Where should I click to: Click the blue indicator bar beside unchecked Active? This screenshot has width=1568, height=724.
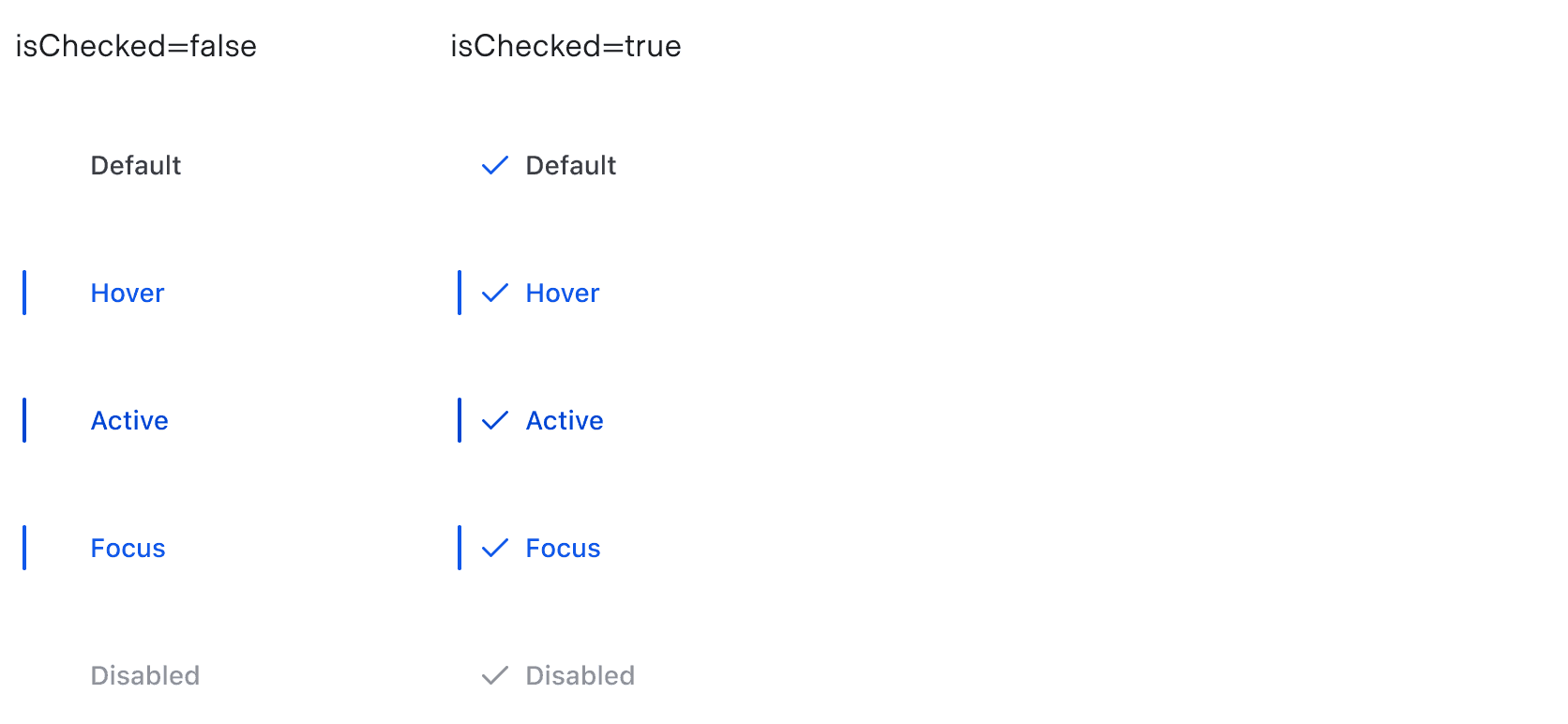coord(24,420)
